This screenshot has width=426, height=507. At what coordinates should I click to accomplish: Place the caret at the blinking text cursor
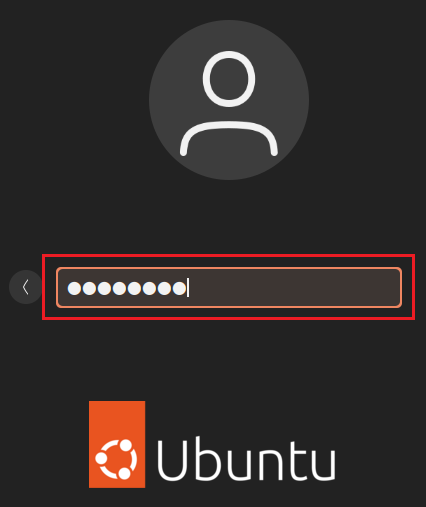188,288
